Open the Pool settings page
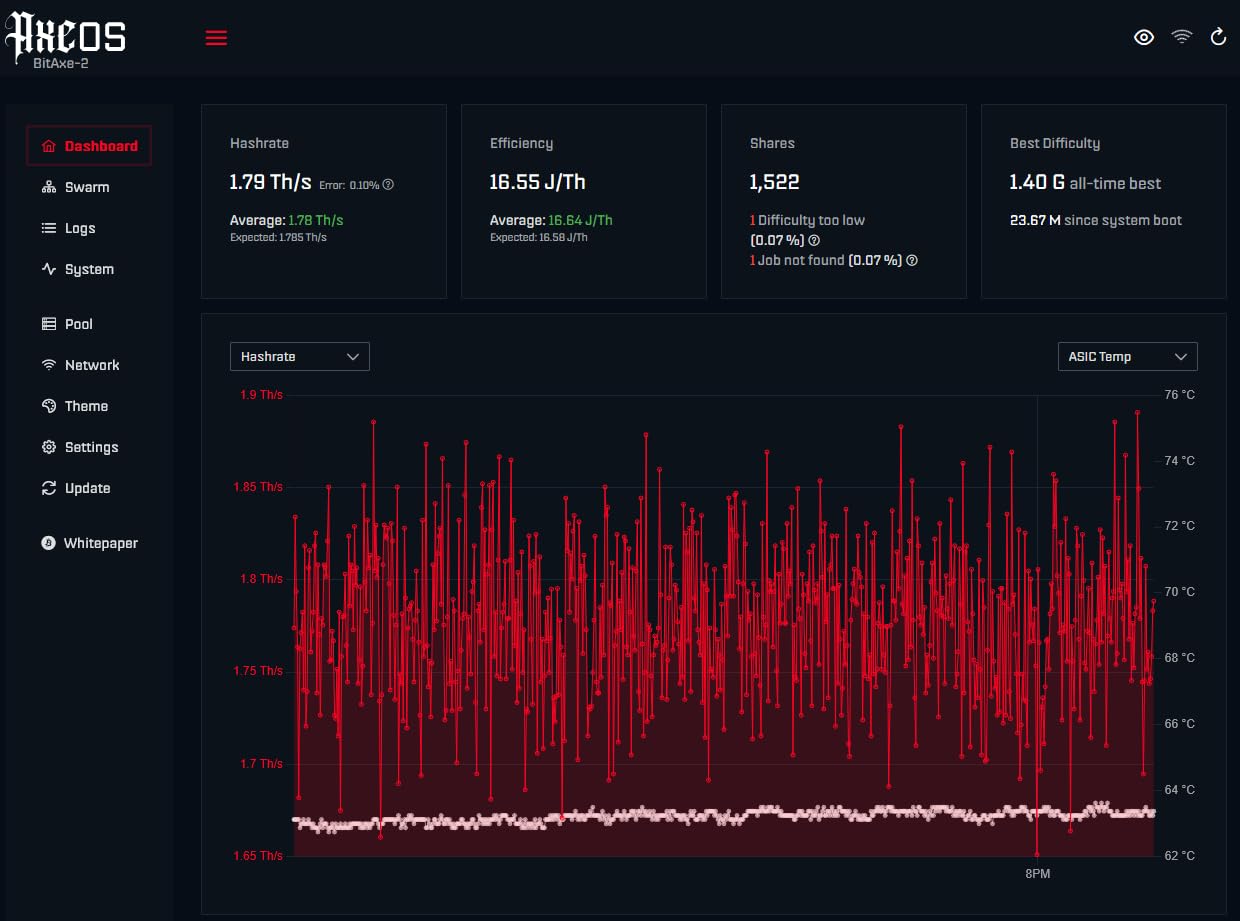1240x921 pixels. click(67, 324)
